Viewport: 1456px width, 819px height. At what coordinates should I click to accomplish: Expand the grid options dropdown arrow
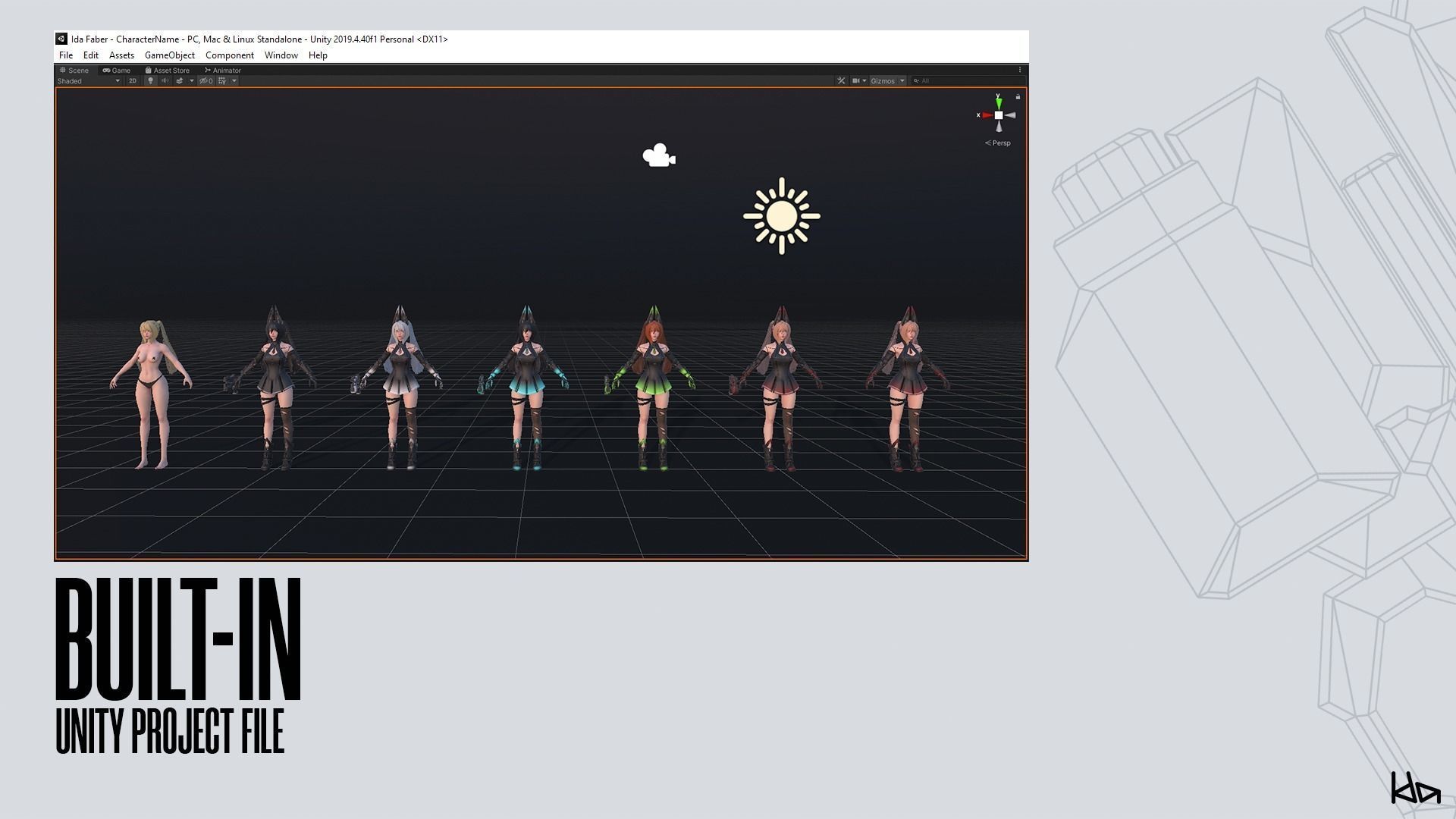click(234, 80)
